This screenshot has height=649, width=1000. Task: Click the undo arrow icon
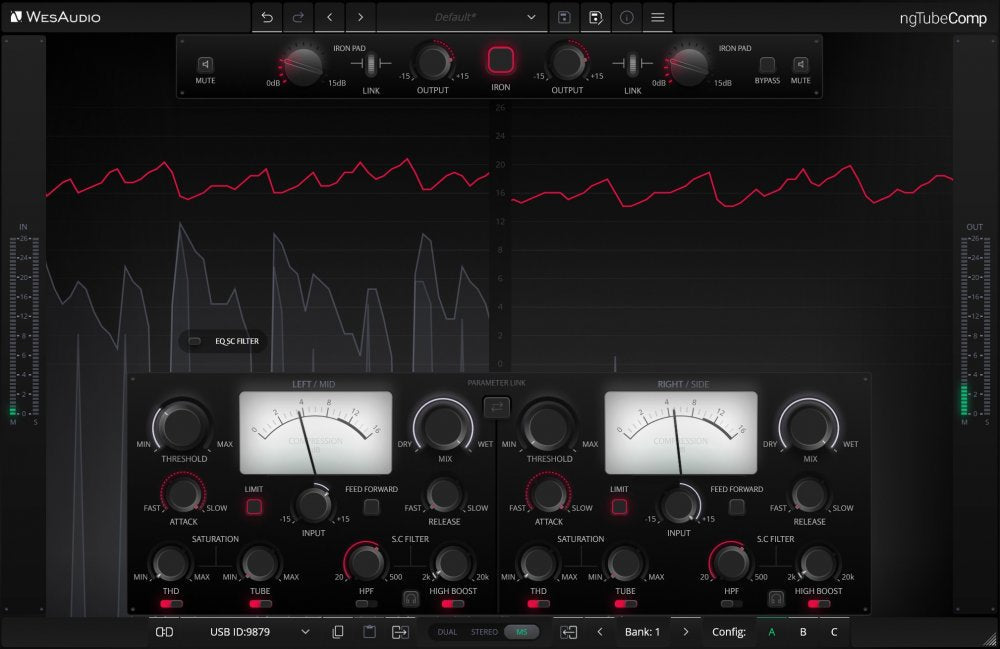coord(267,17)
